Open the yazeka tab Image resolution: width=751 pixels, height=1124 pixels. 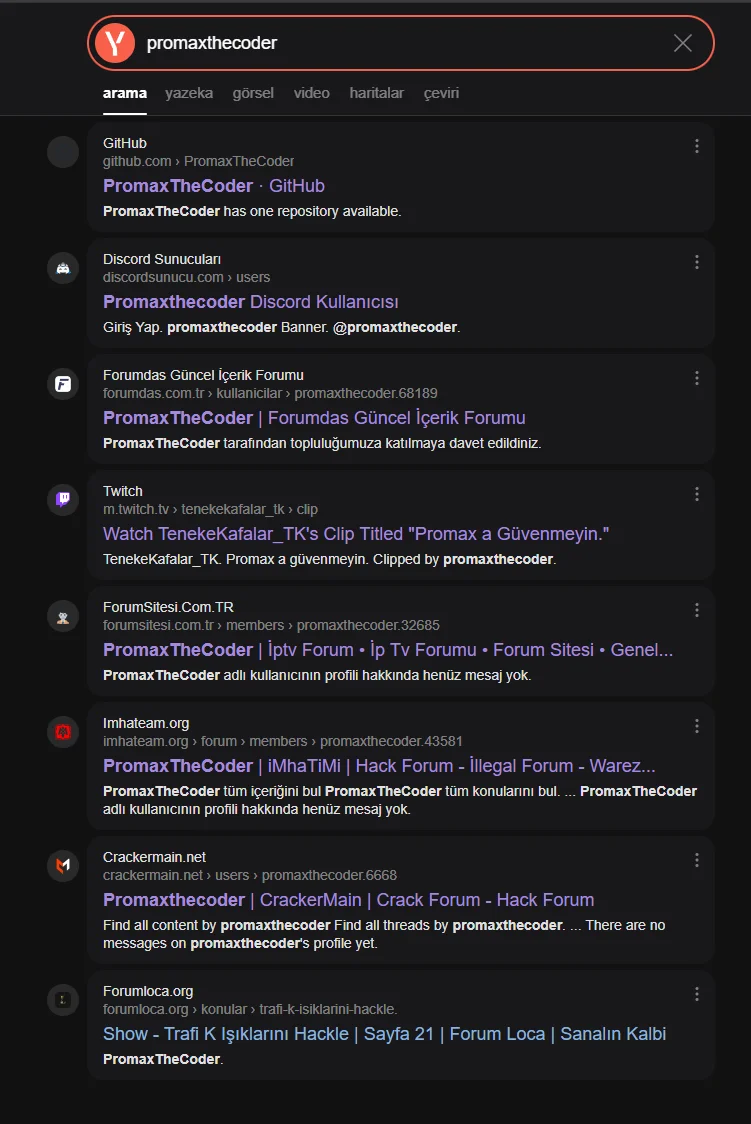(x=189, y=93)
